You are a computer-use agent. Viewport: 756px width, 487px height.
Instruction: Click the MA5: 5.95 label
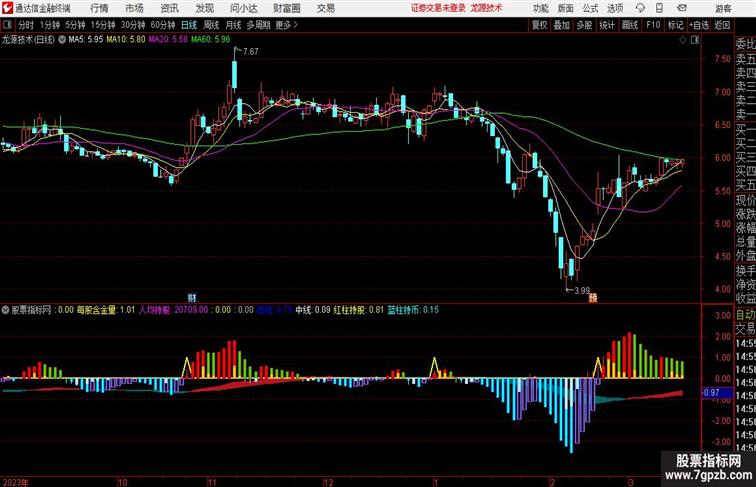86,40
